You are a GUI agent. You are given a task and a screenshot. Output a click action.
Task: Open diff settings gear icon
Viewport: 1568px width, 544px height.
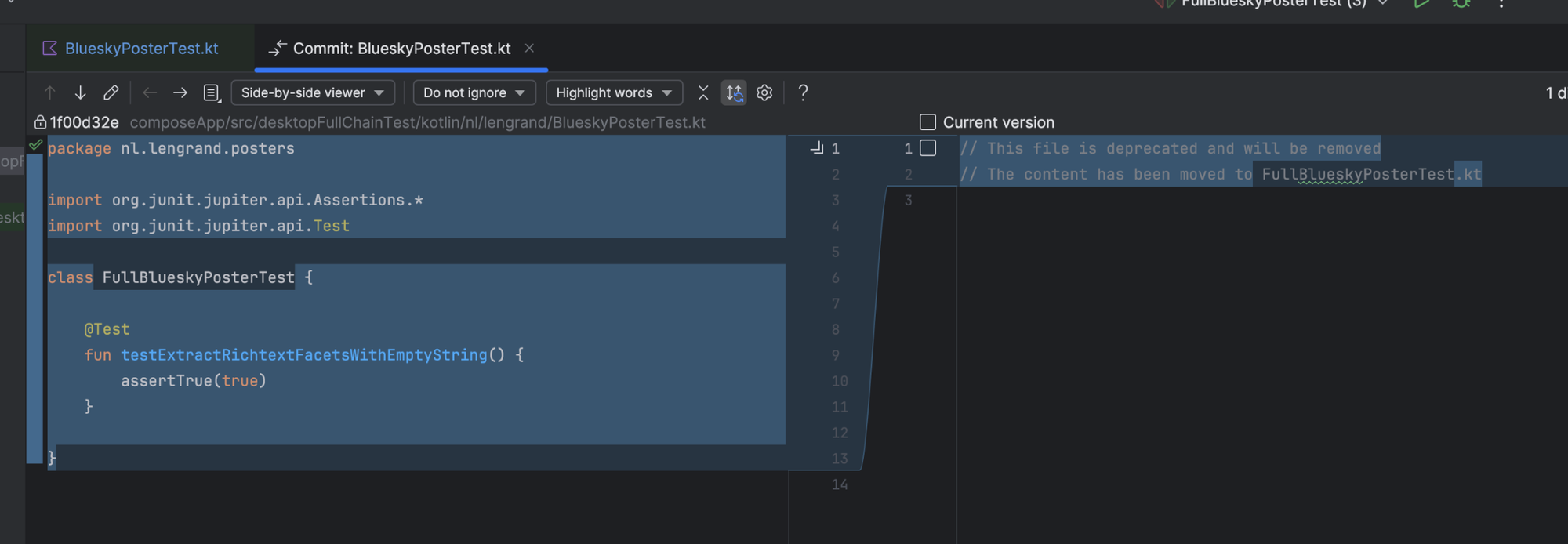pos(764,92)
